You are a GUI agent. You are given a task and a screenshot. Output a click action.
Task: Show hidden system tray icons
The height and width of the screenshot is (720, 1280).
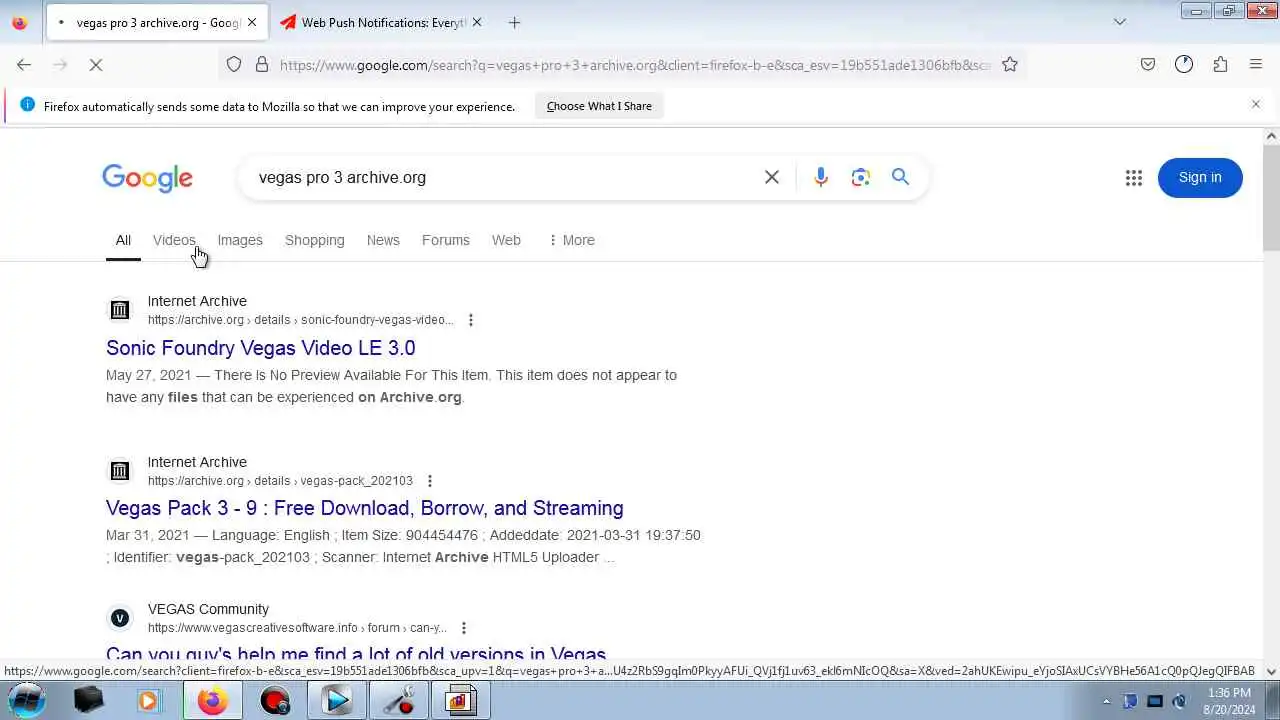1106,701
